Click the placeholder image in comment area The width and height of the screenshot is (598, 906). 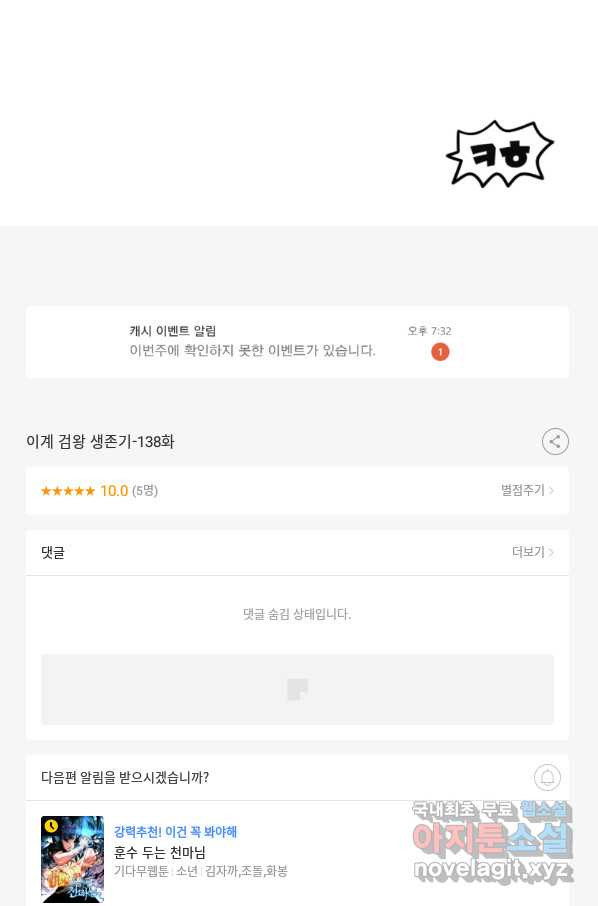[x=298, y=689]
